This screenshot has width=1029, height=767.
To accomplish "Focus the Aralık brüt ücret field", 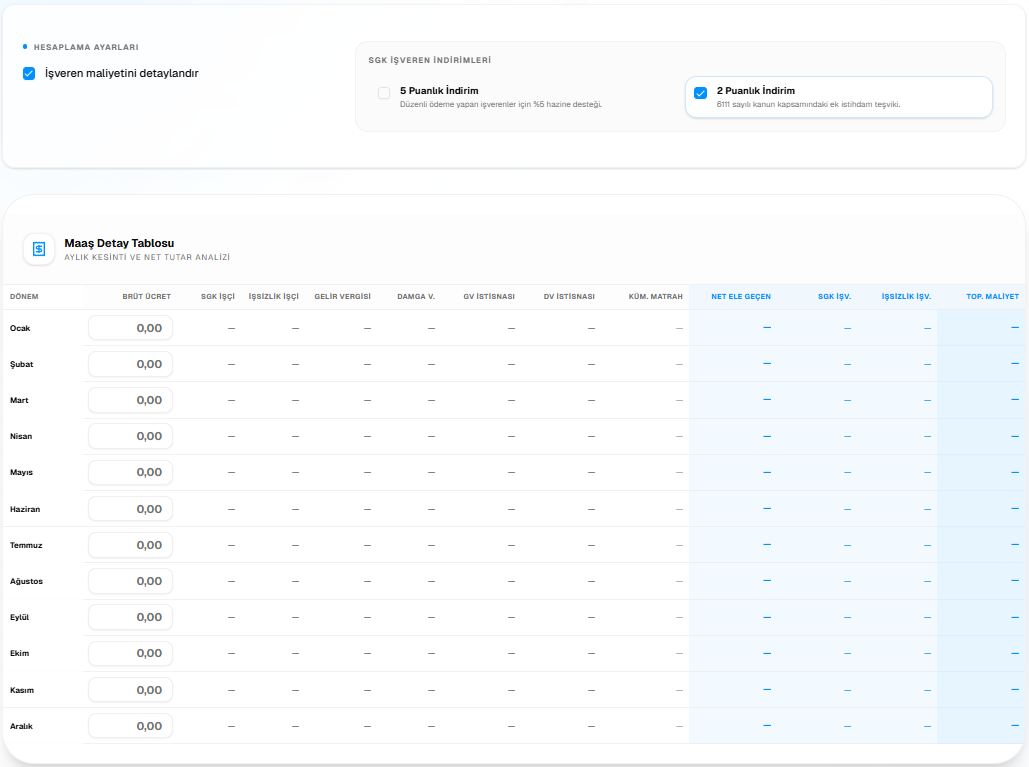I will [131, 726].
